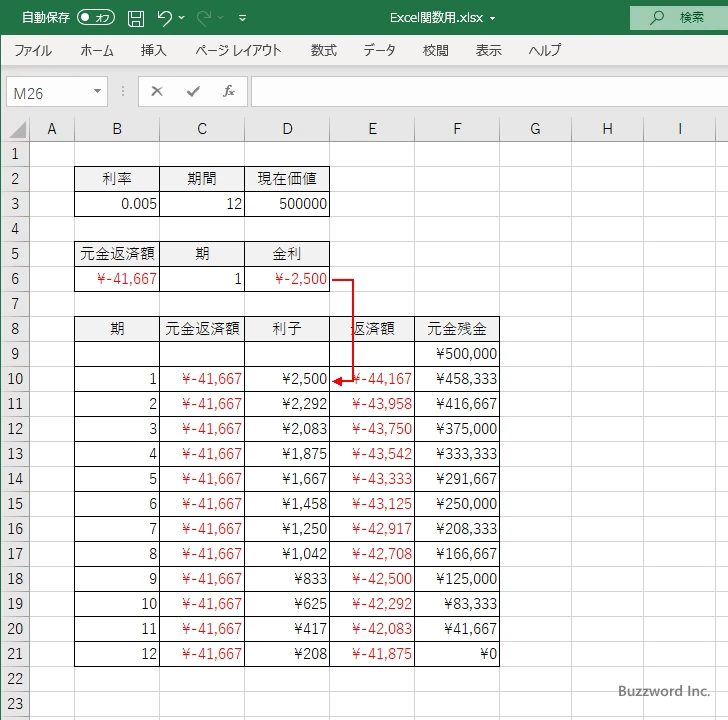This screenshot has width=728, height=720.
Task: Click the Select All corner triangle
Action: pos(18,130)
